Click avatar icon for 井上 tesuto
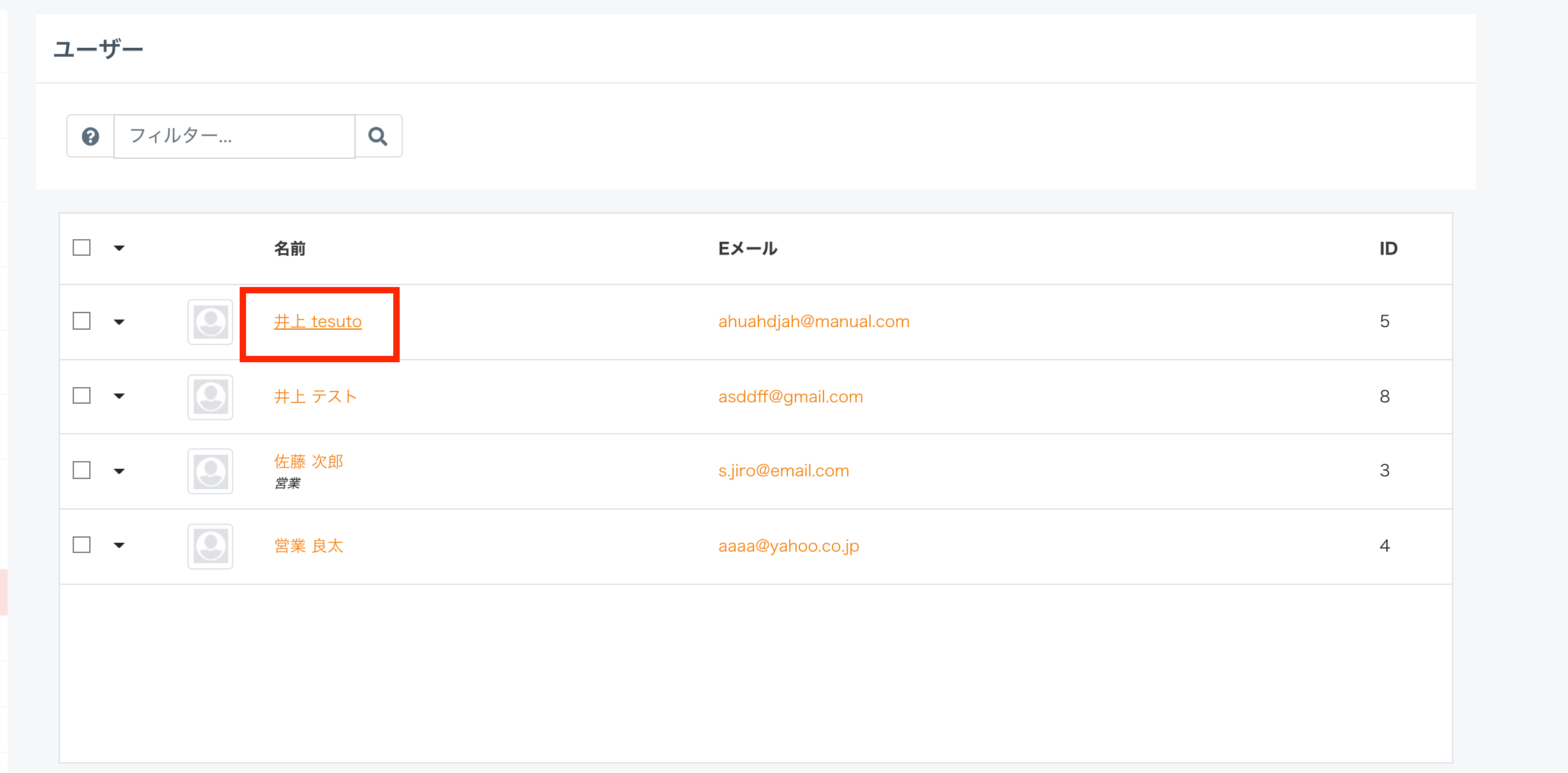 click(210, 322)
